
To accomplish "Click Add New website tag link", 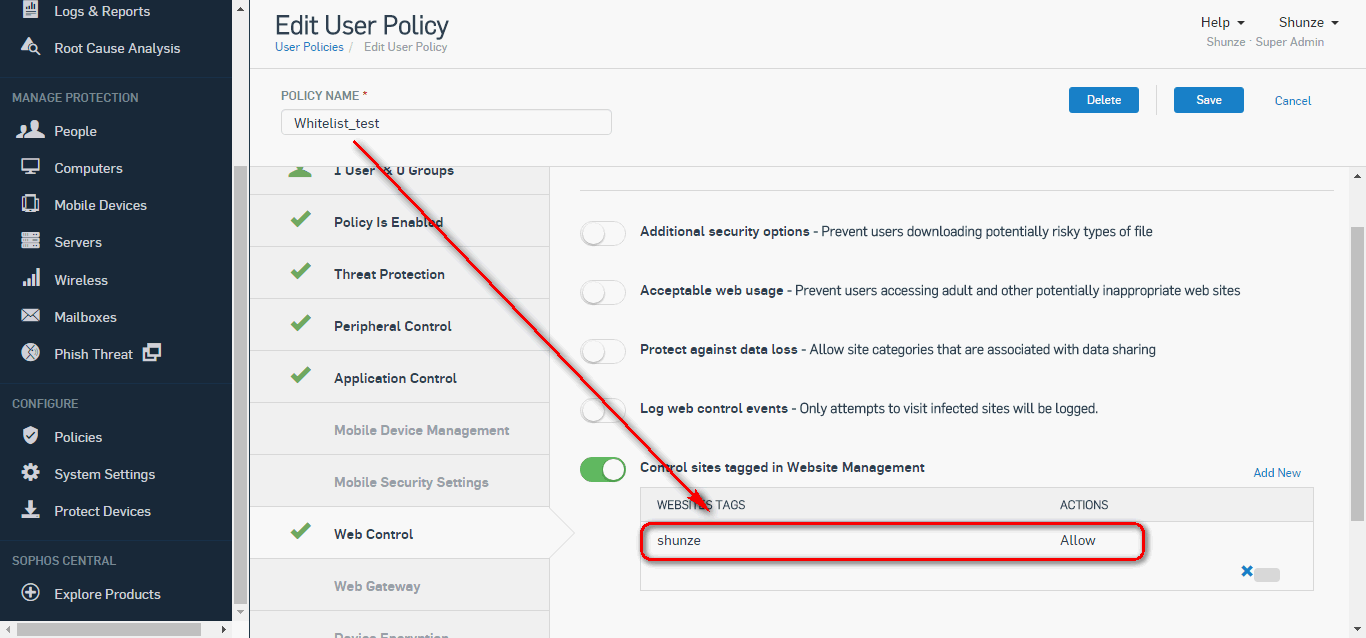I will (x=1277, y=472).
